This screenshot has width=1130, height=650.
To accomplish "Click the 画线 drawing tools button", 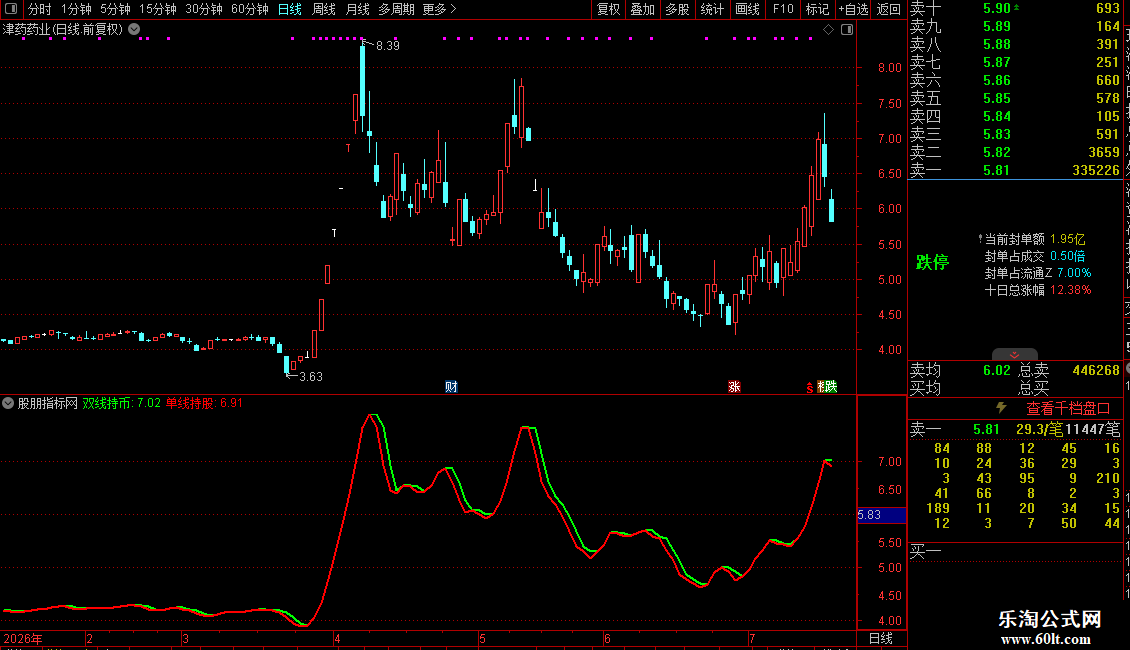I will coord(747,9).
